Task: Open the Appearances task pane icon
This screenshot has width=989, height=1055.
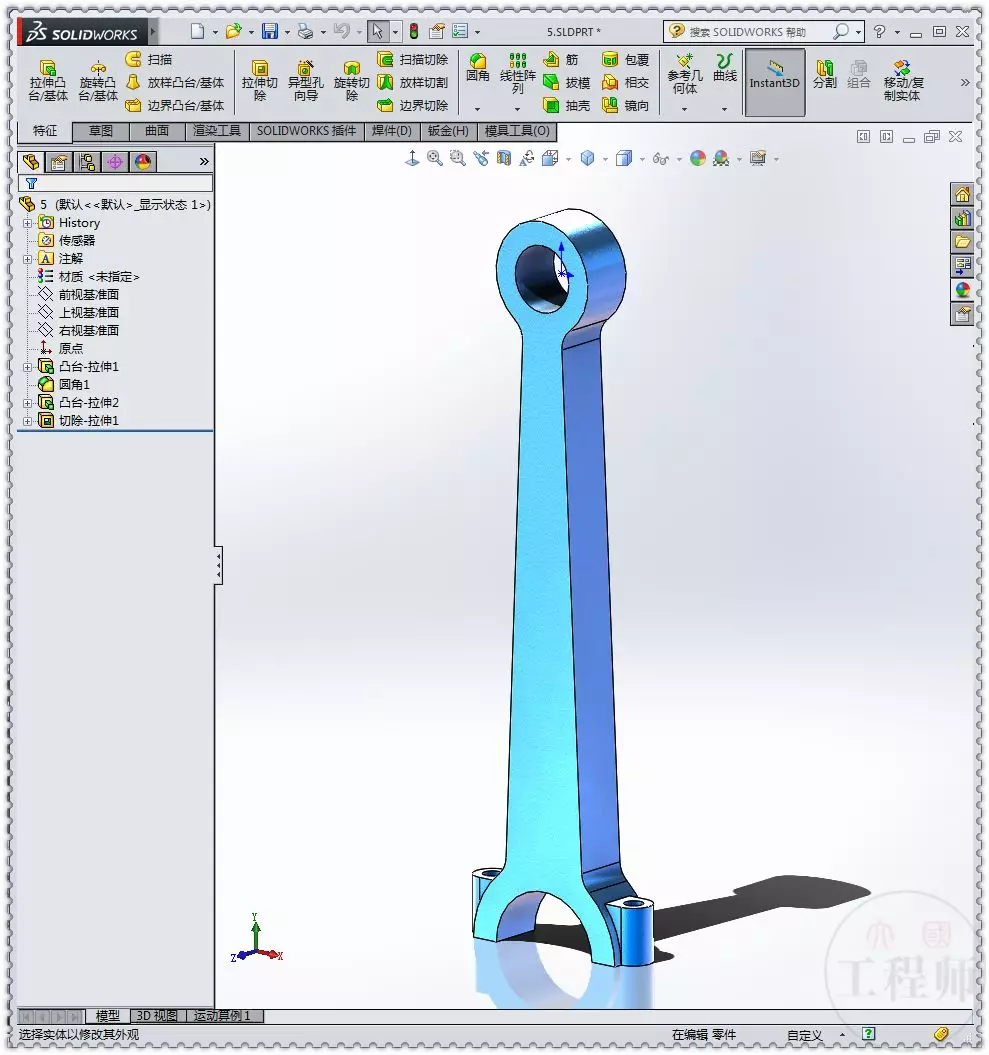Action: tap(962, 290)
